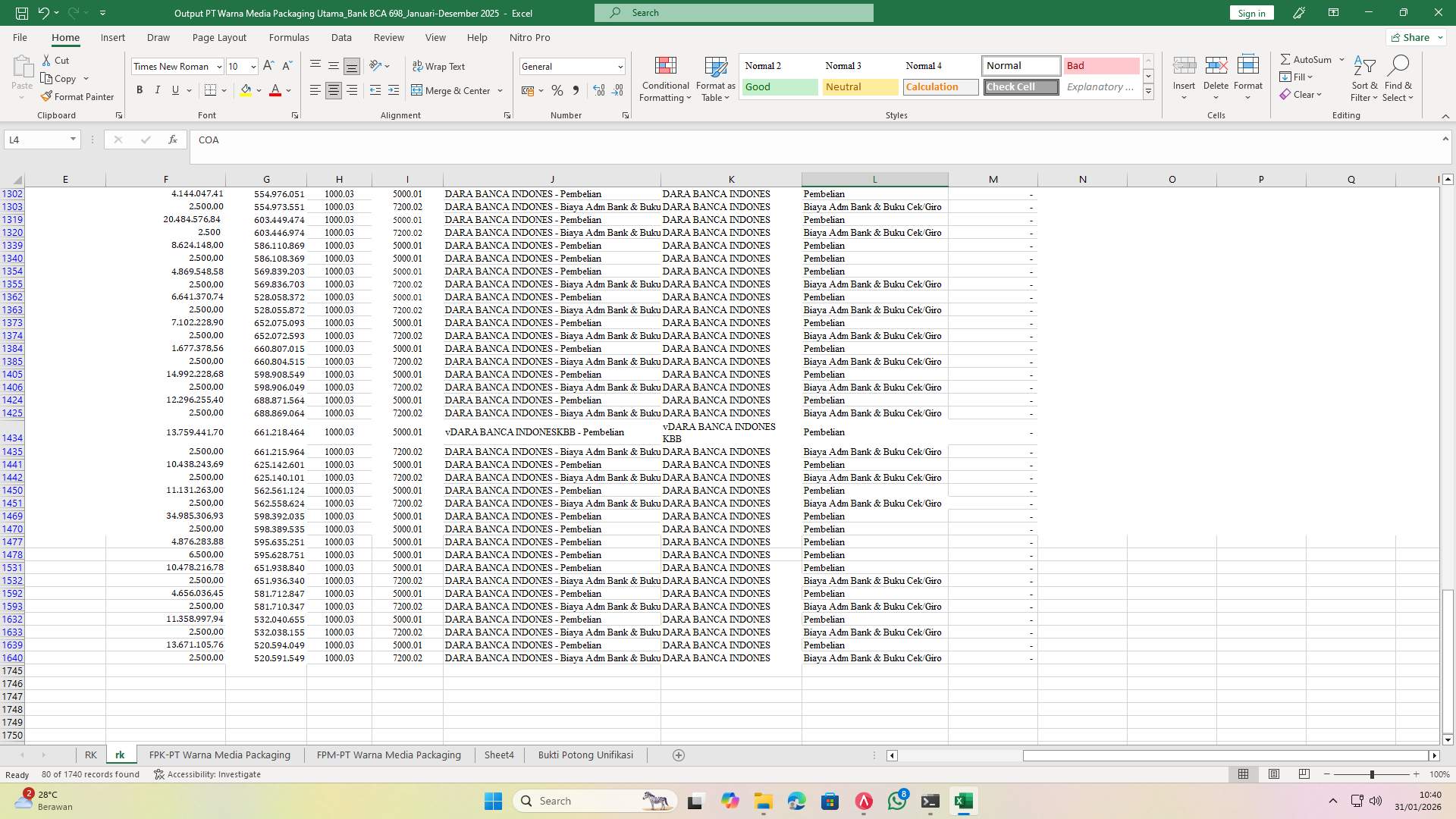1456x819 pixels.
Task: Open the Merge & Center dropdown arrow
Action: (x=499, y=90)
